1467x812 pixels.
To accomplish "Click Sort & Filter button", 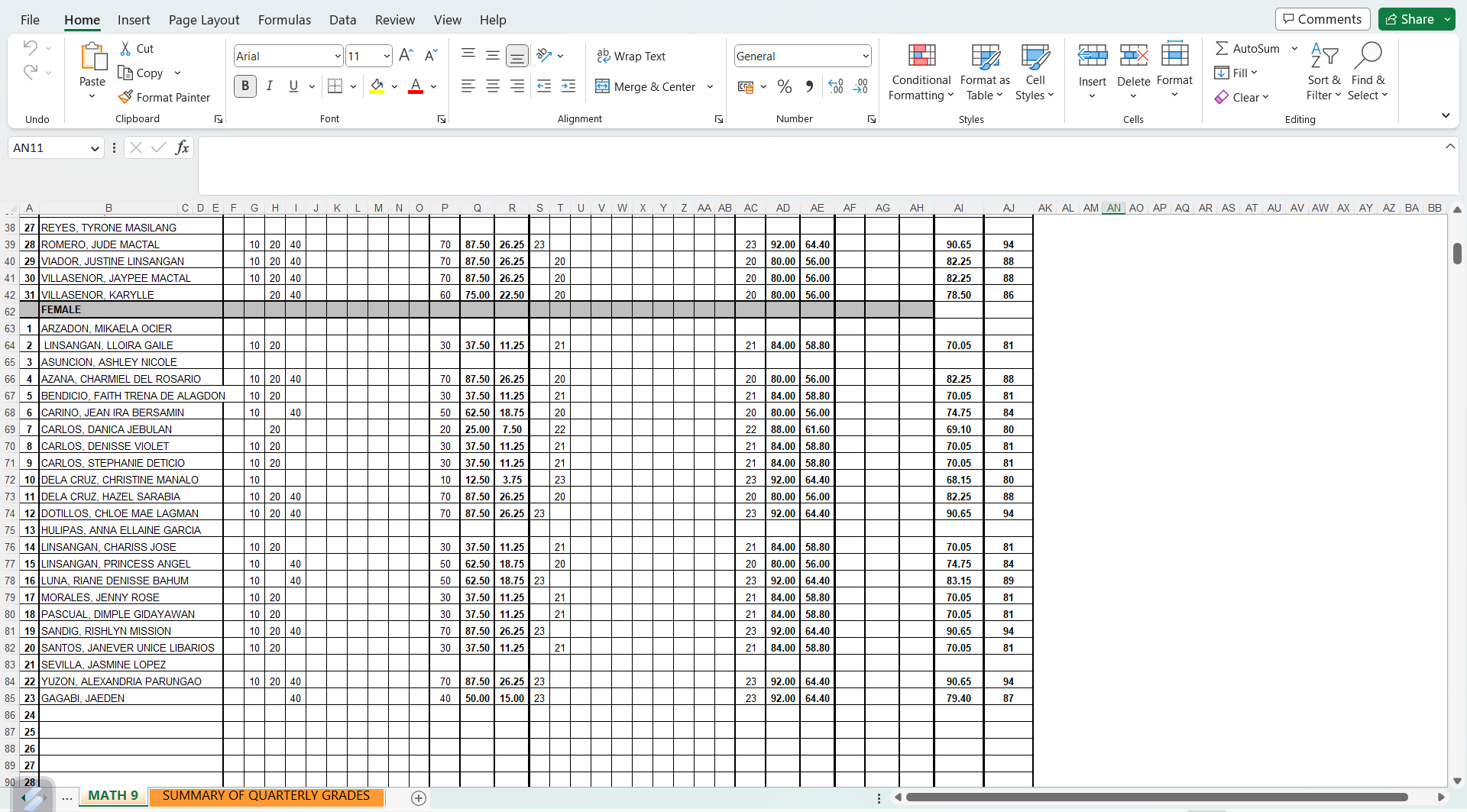I will tap(1324, 73).
